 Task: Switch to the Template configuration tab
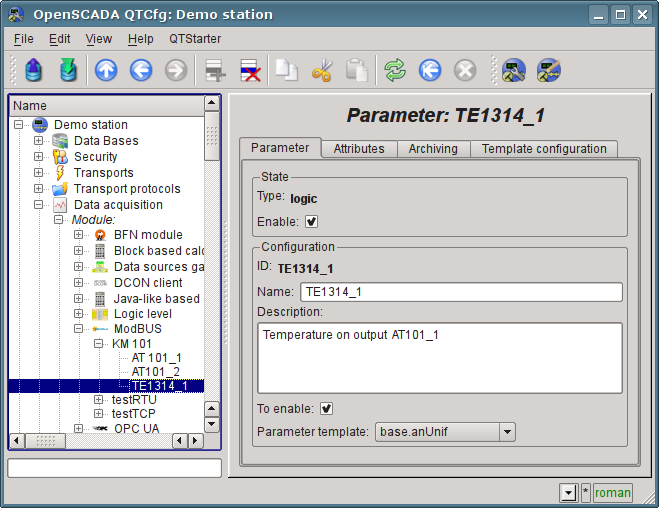[x=544, y=149]
